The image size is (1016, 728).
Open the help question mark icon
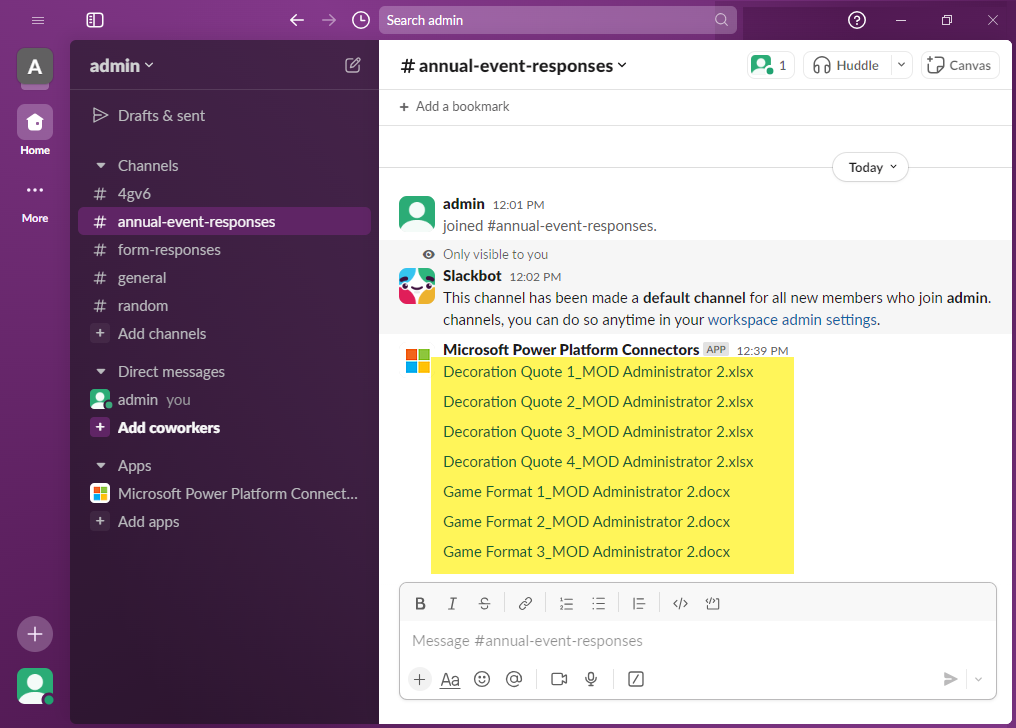pyautogui.click(x=857, y=20)
